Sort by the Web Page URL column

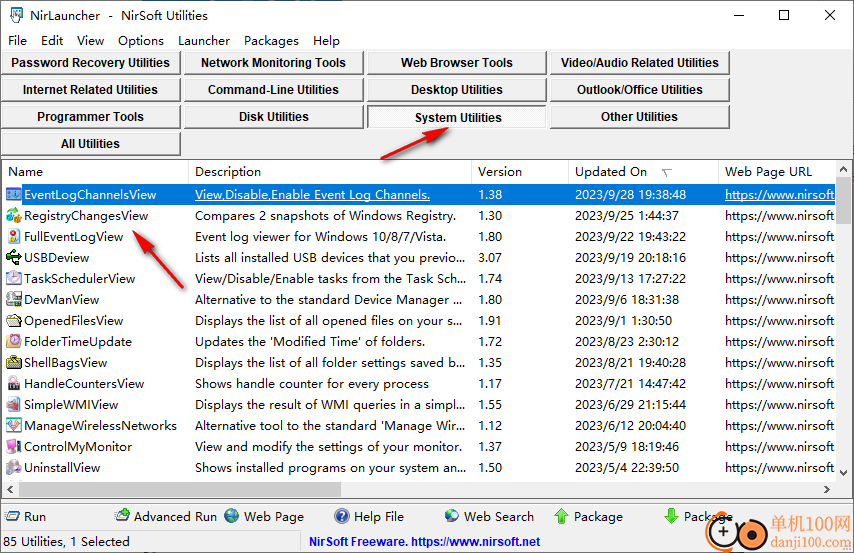click(x=777, y=172)
